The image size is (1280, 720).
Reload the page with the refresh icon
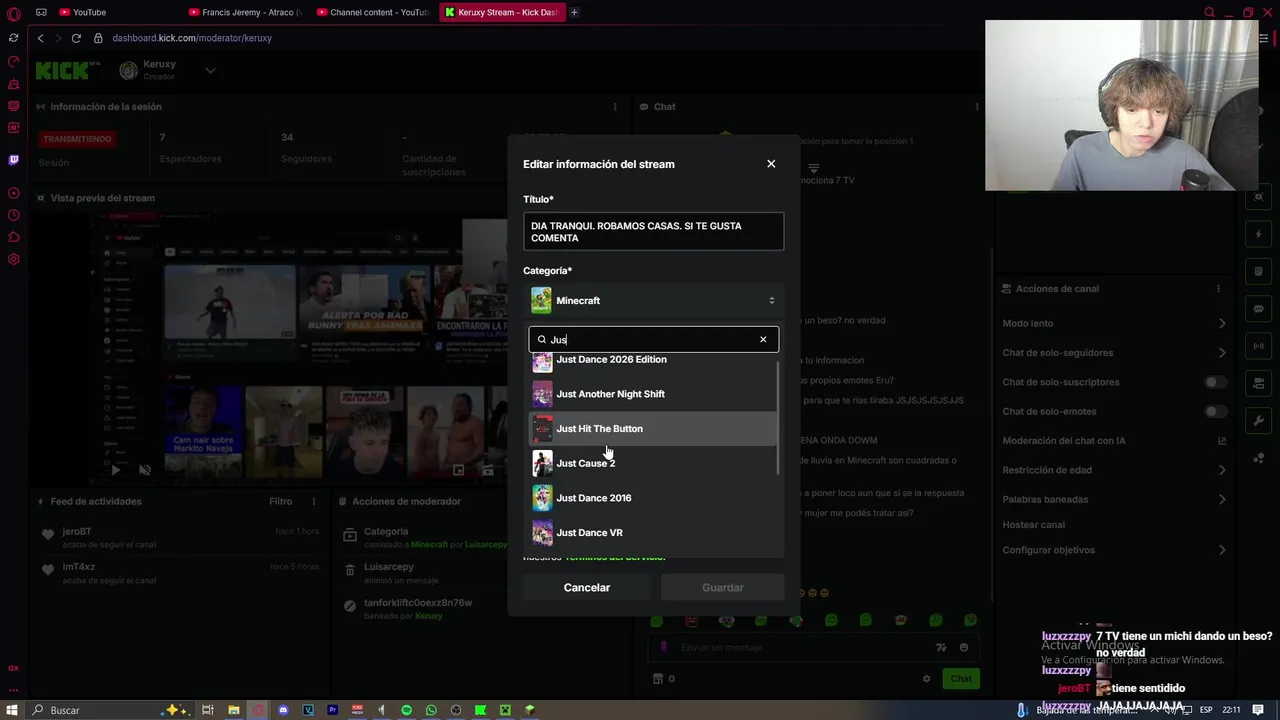[76, 38]
